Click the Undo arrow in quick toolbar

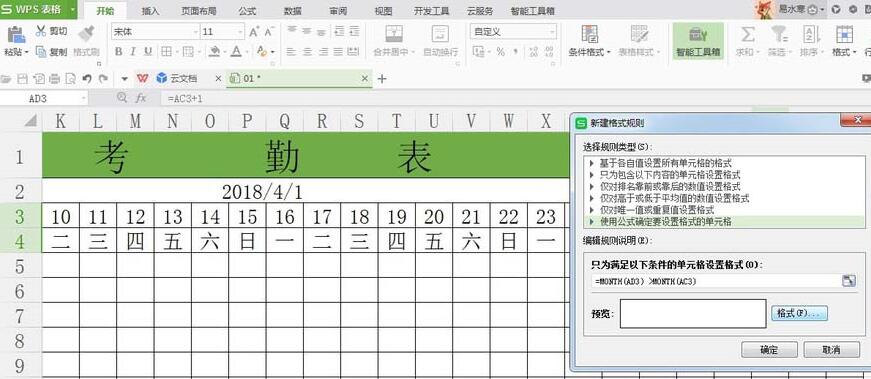pyautogui.click(x=86, y=79)
